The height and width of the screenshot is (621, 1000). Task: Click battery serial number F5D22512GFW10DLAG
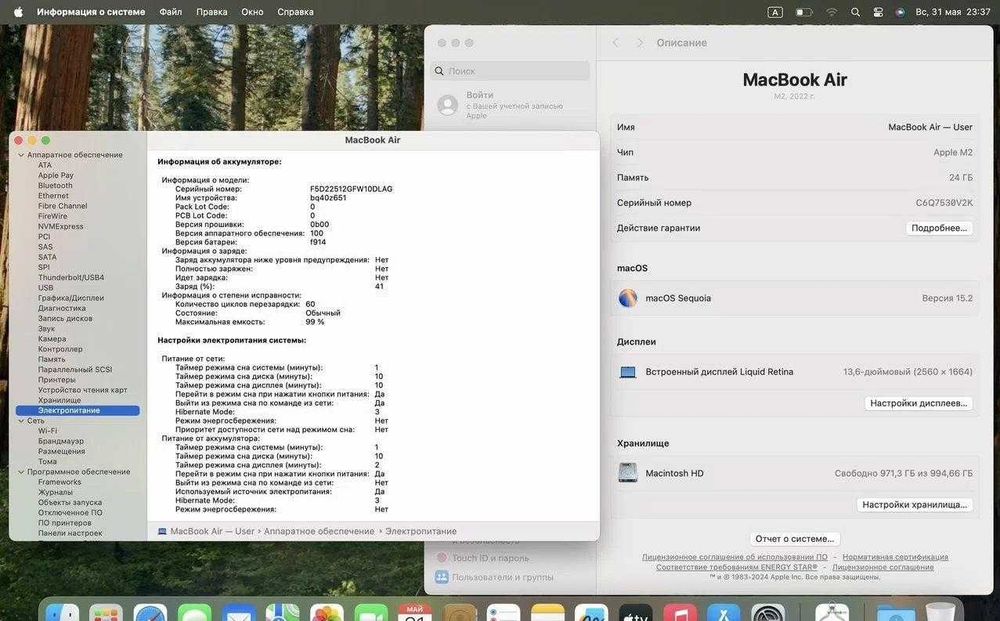tap(351, 189)
